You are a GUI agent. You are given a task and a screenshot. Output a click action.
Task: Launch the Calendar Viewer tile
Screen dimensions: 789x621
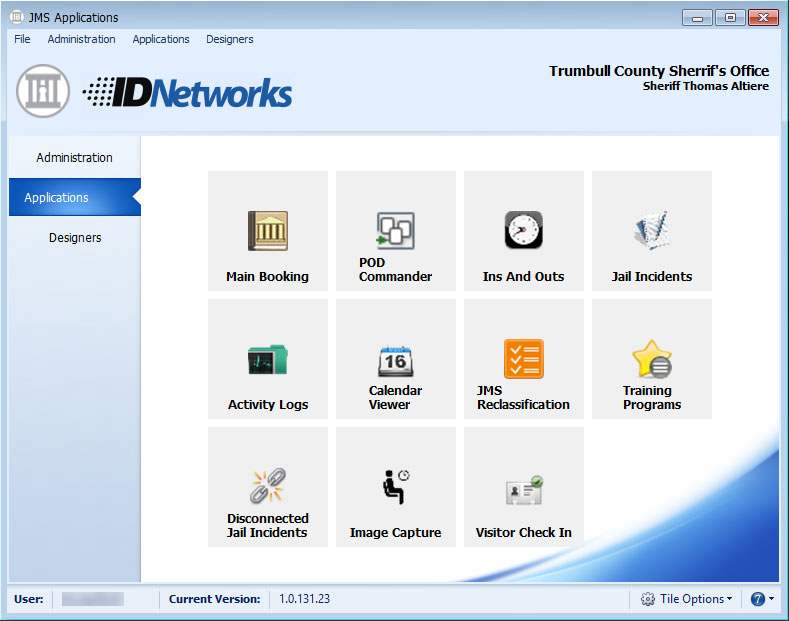[395, 359]
